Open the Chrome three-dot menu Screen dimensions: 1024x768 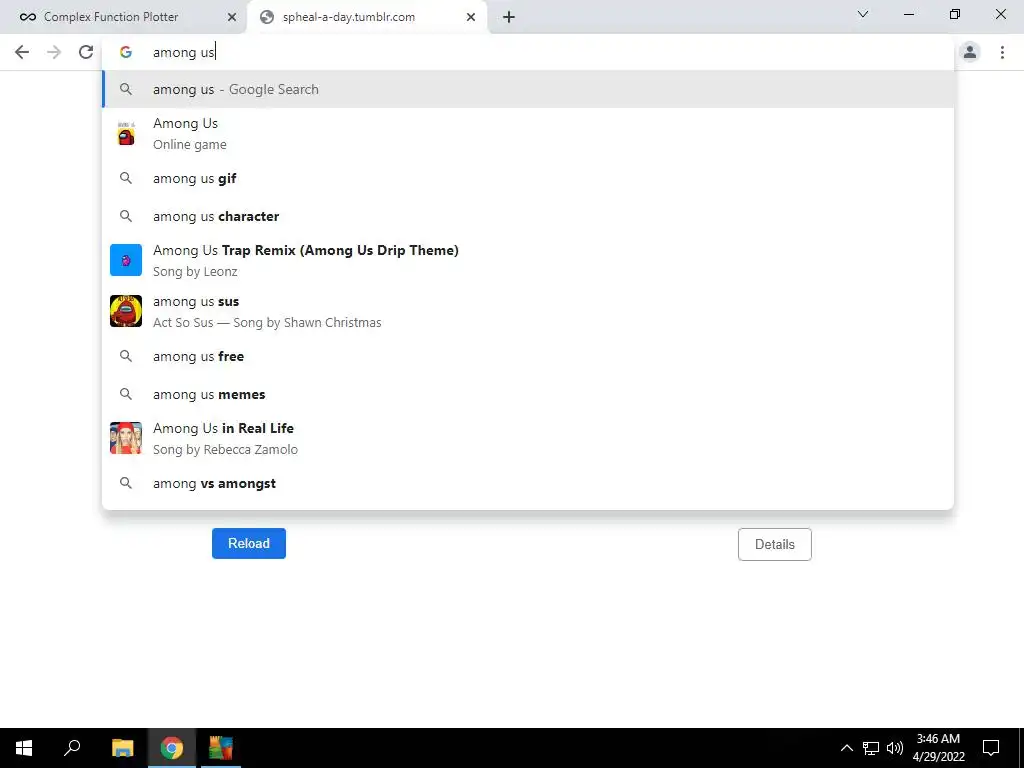[x=1002, y=52]
